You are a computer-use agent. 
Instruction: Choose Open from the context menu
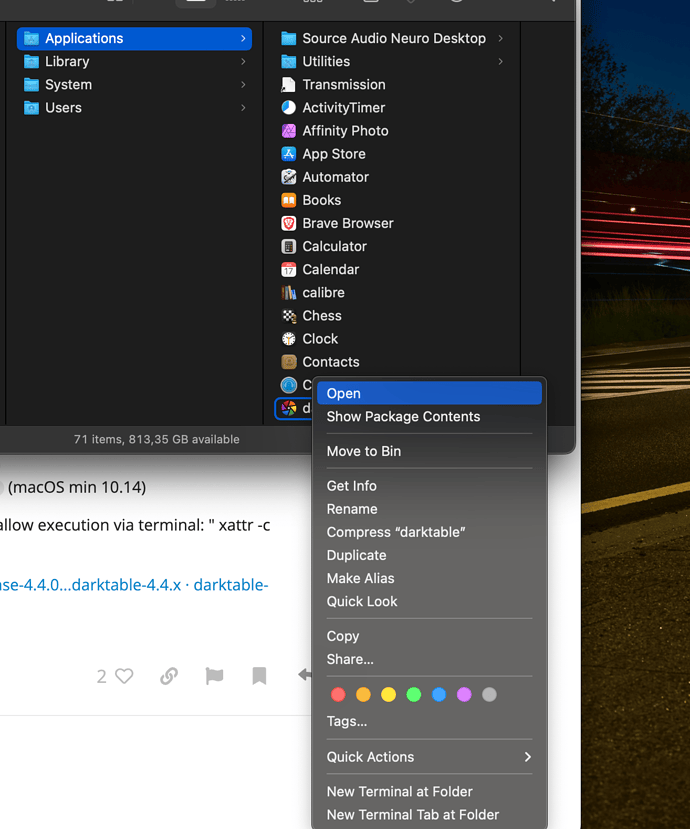click(344, 394)
